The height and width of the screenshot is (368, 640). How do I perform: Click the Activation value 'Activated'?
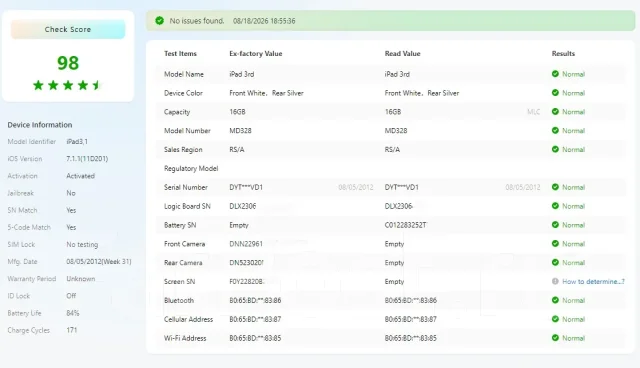(x=80, y=176)
